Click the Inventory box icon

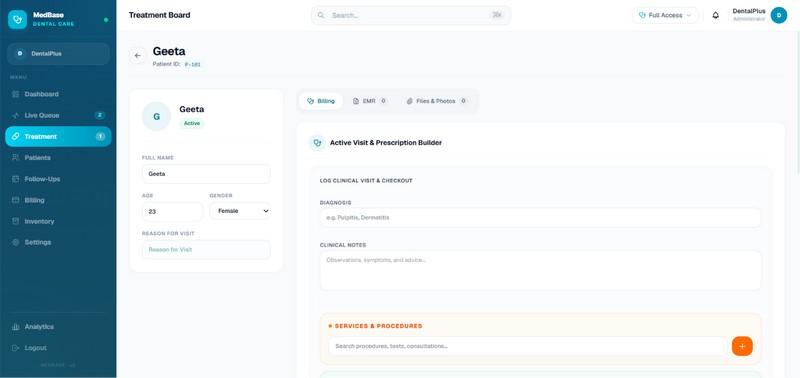[15, 221]
